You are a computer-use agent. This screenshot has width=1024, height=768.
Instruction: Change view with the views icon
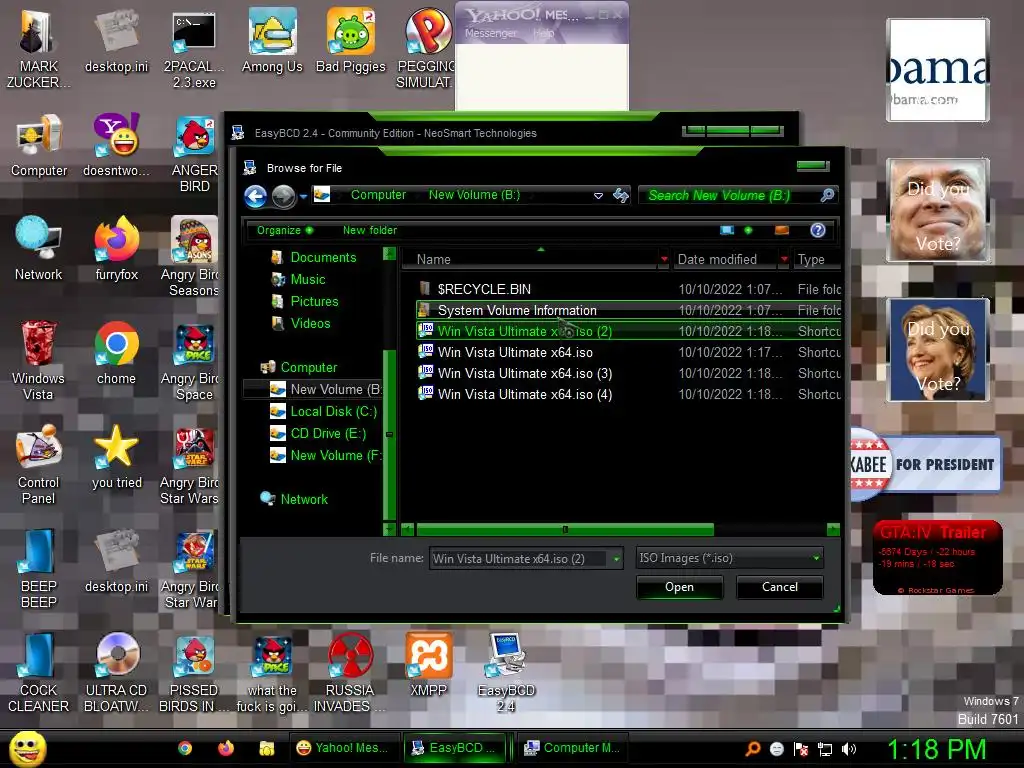pos(727,230)
